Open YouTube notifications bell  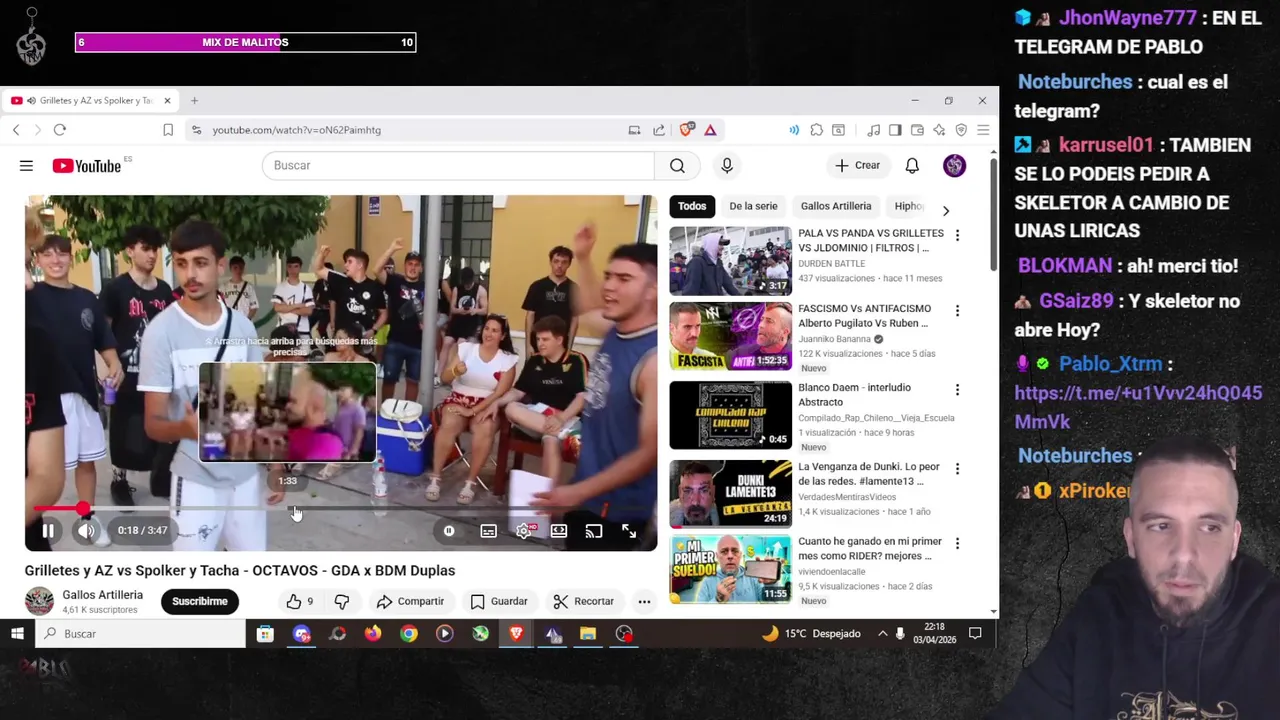[x=912, y=166]
